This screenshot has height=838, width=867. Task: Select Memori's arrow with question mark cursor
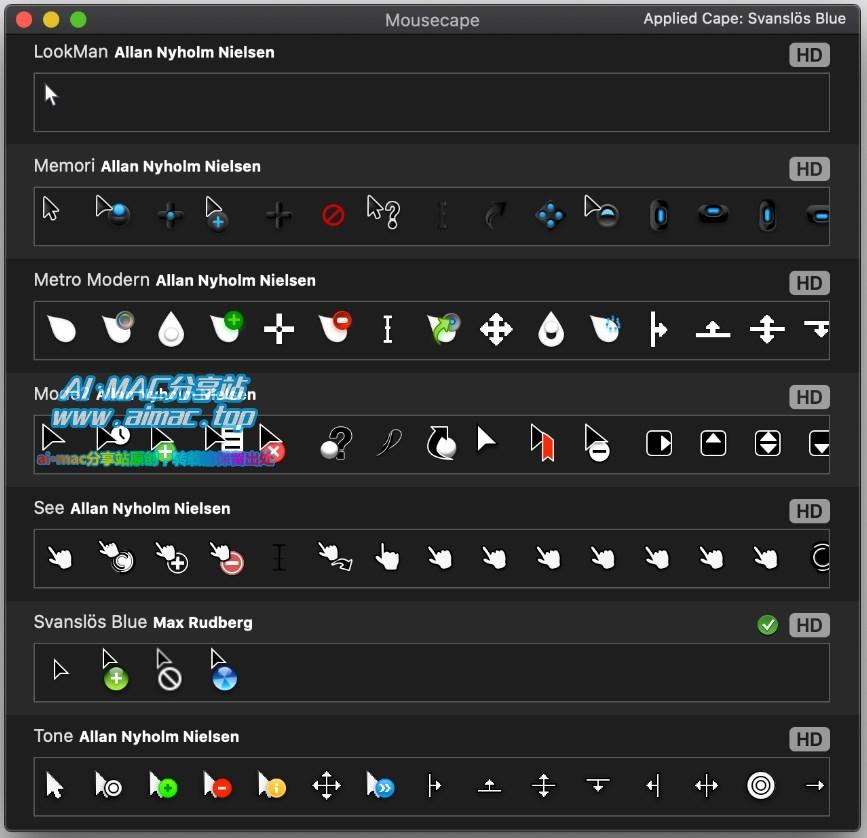point(383,212)
